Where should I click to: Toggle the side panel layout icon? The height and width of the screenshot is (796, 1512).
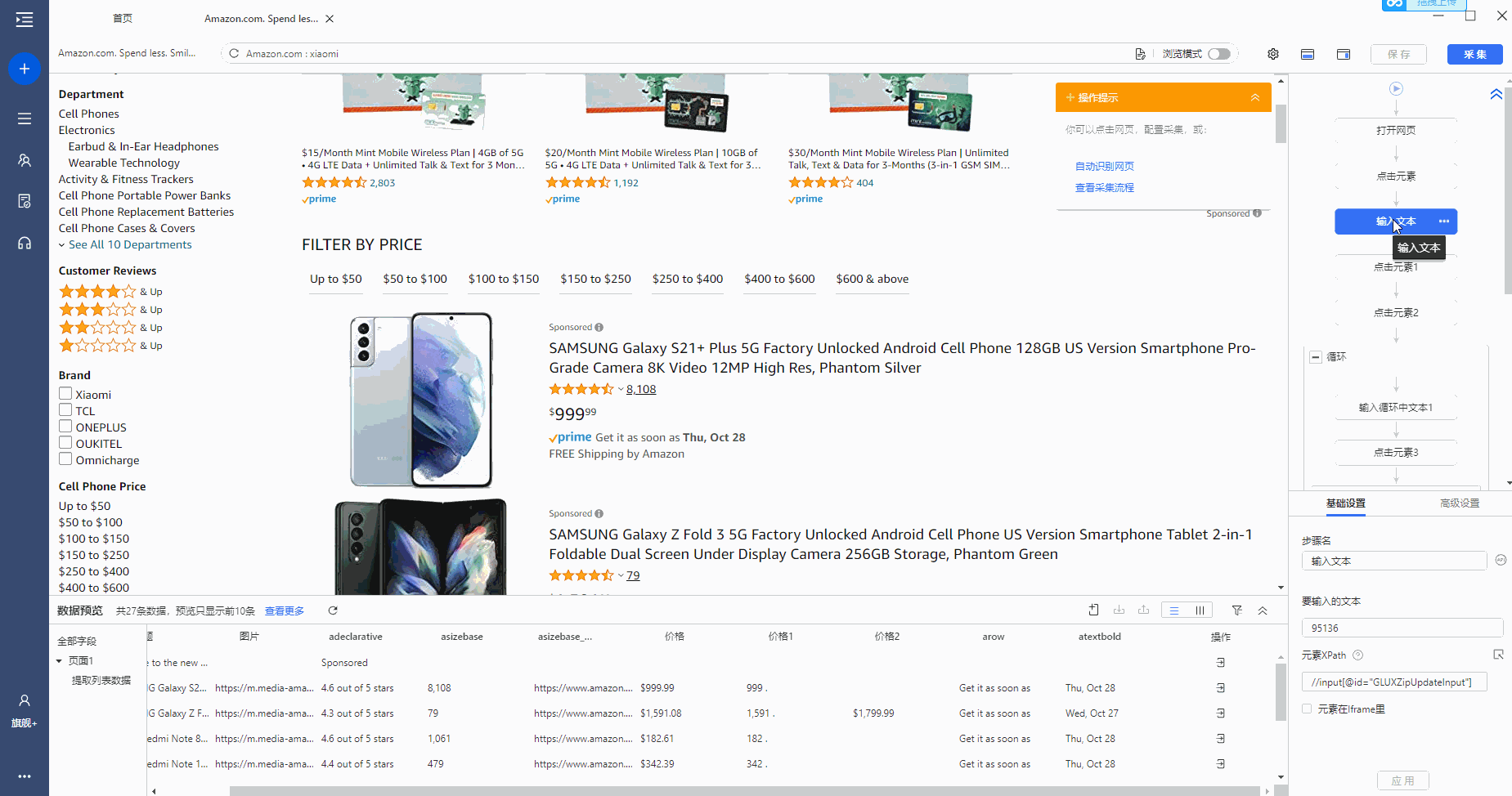tap(1344, 54)
